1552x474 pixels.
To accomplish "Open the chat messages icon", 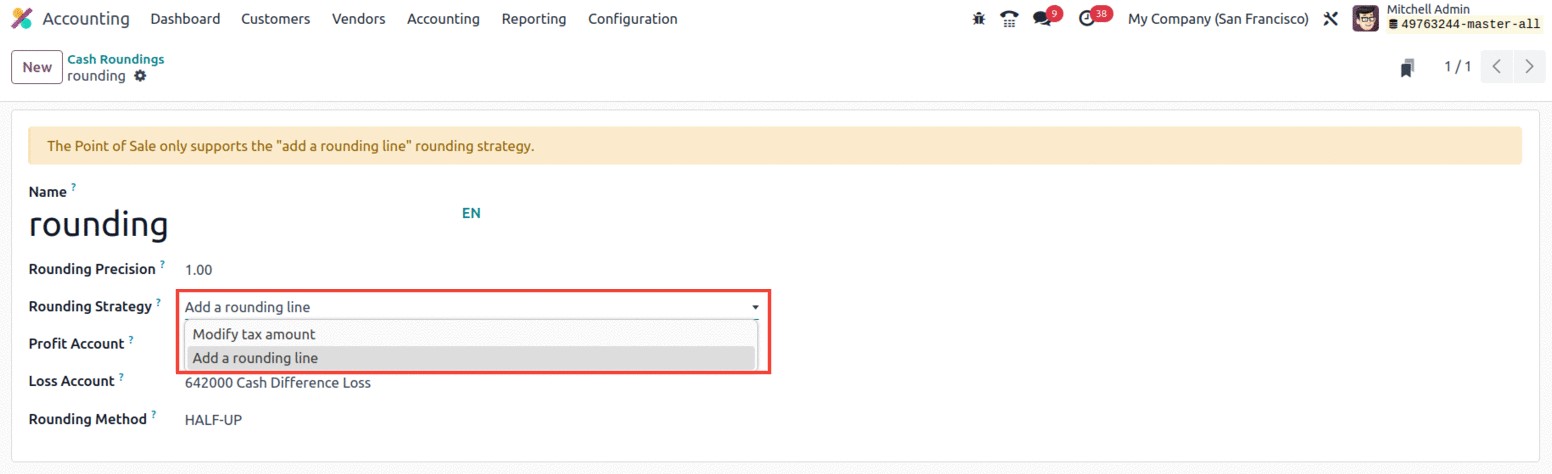I will pos(1042,19).
